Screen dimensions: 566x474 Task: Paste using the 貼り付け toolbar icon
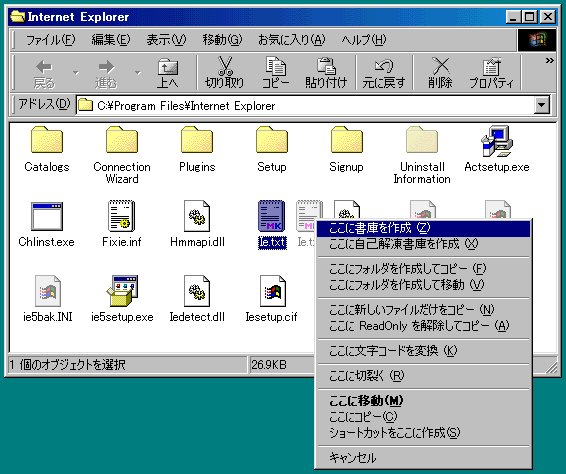326,74
